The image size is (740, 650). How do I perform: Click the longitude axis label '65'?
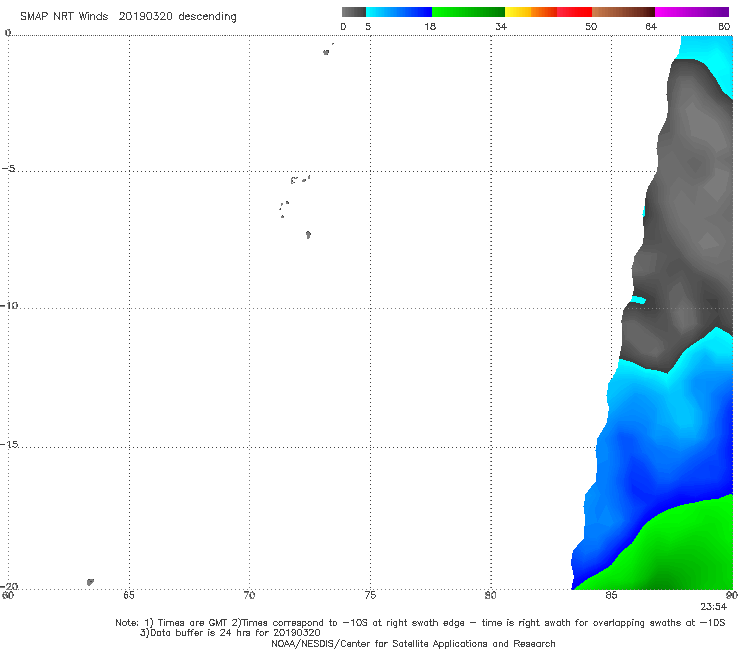(x=129, y=596)
